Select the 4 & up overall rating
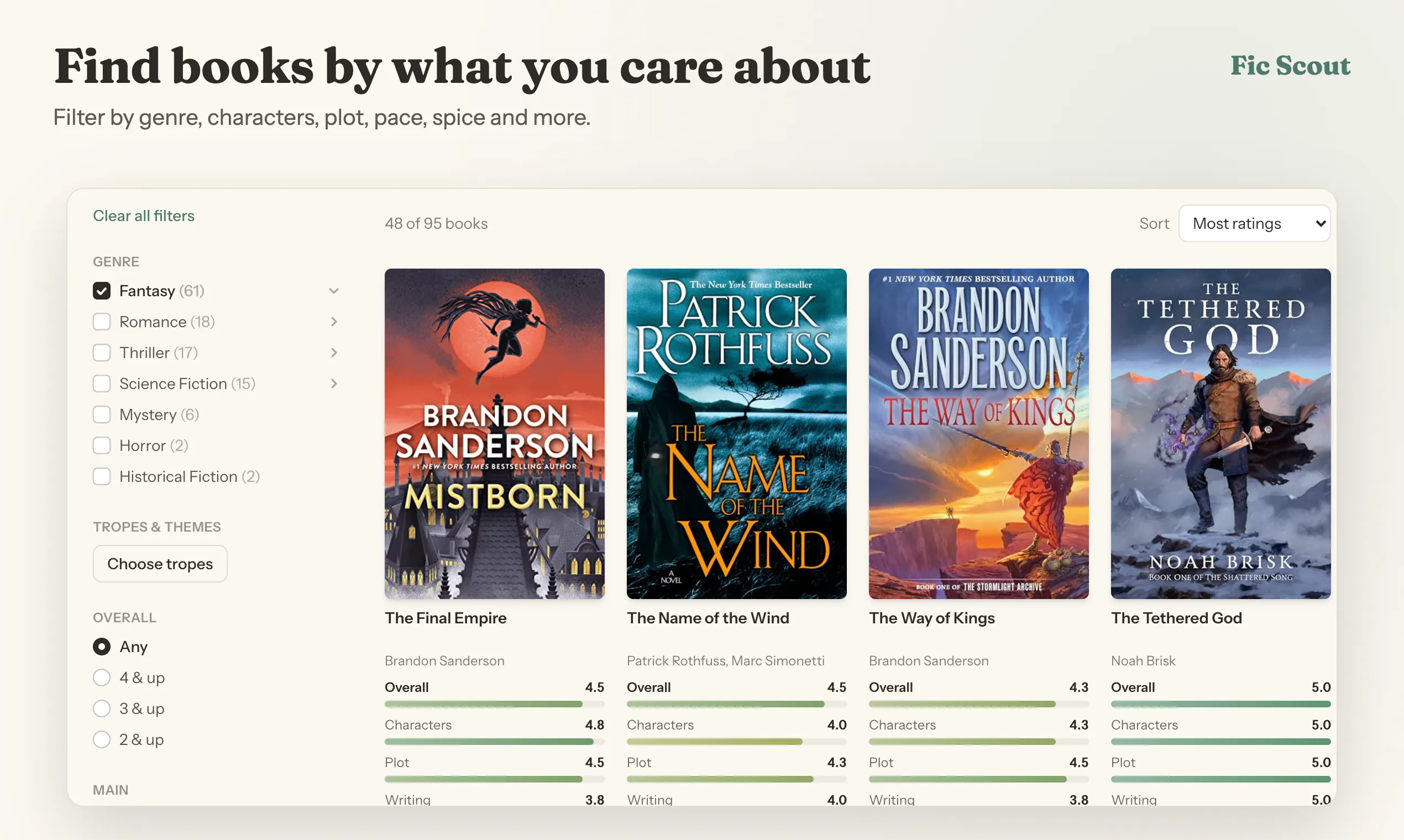The image size is (1404, 840). (x=102, y=678)
